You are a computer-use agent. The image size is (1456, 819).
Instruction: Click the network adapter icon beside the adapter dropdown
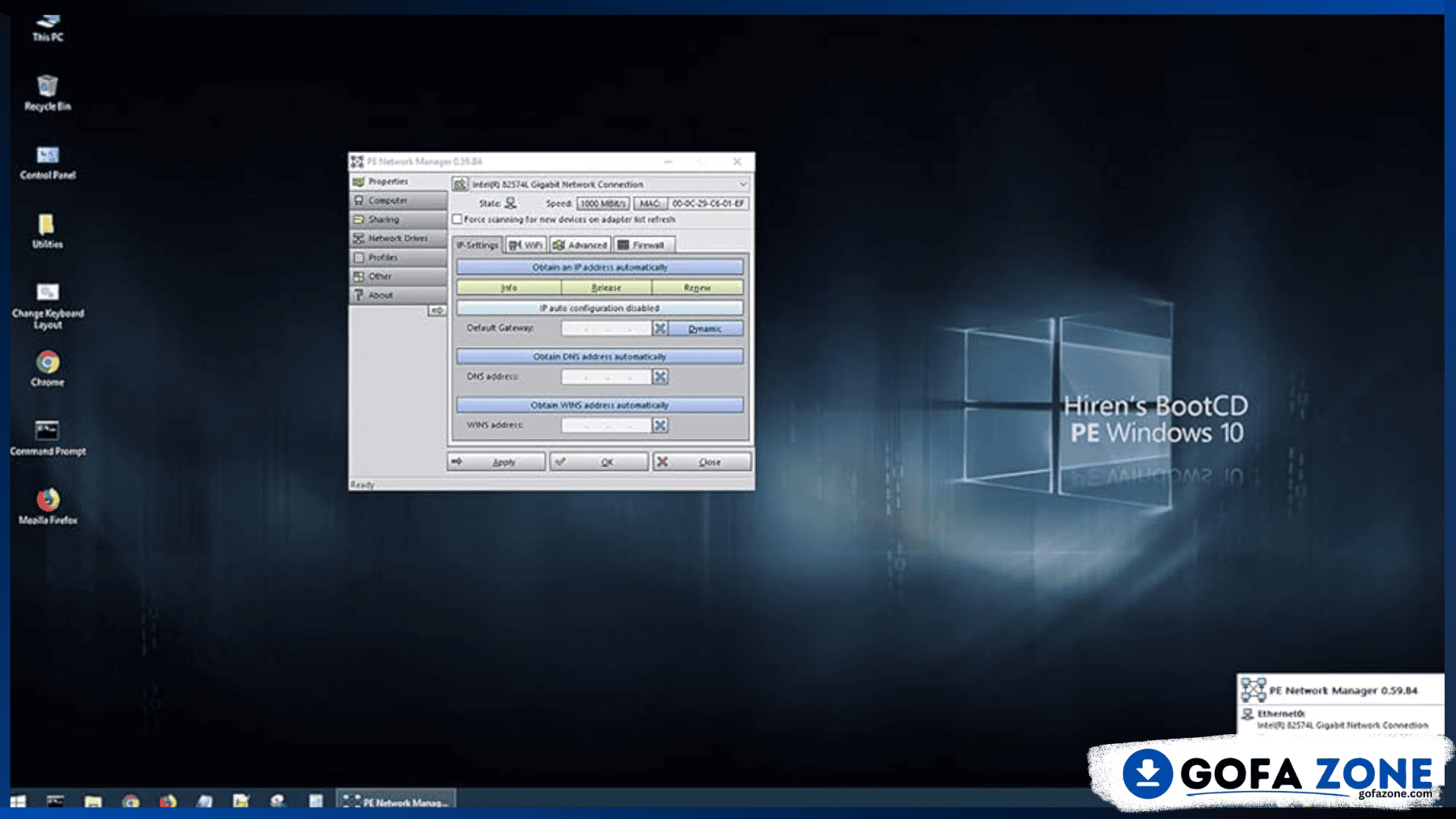(460, 184)
